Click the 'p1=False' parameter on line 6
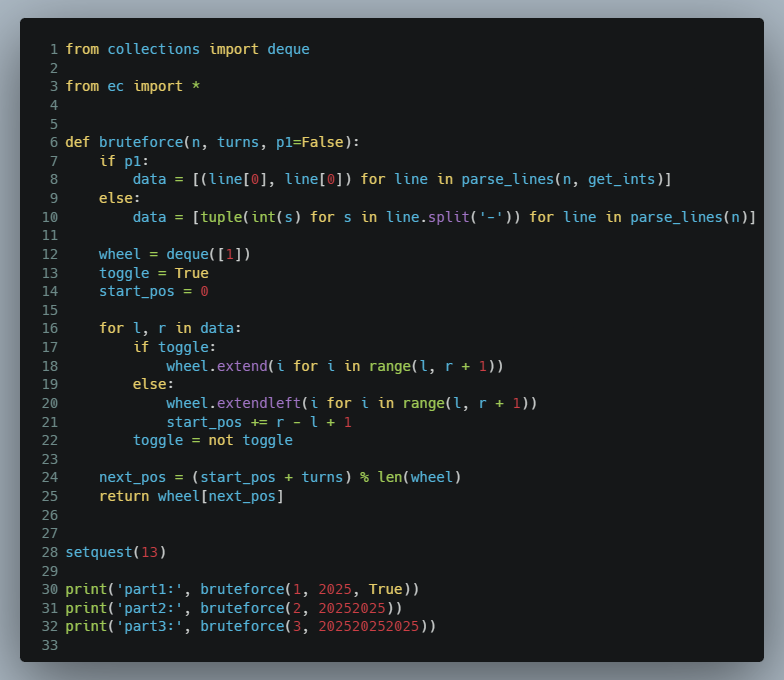 pos(310,142)
